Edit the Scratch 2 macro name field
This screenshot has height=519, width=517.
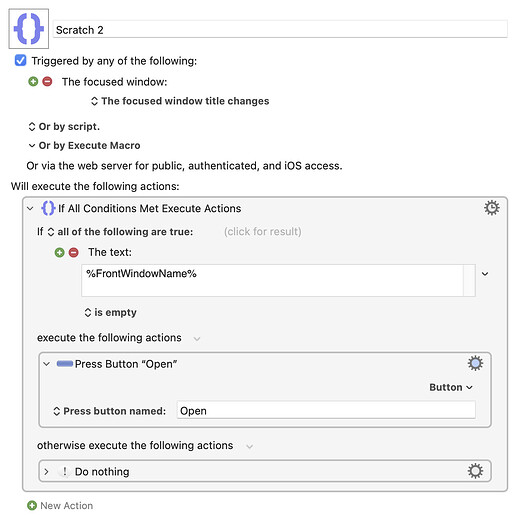pyautogui.click(x=280, y=30)
